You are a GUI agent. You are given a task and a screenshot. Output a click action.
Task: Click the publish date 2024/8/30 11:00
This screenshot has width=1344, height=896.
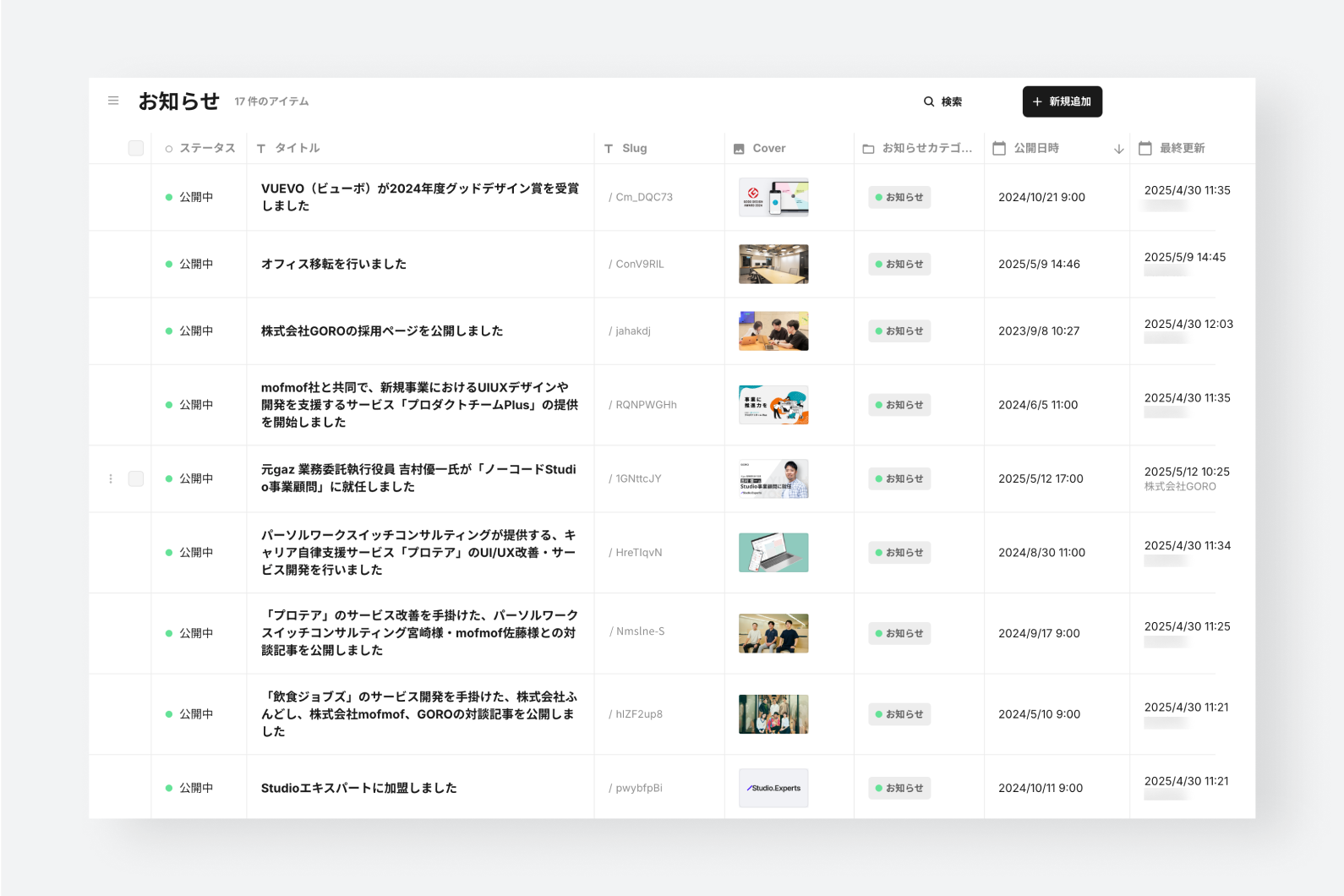[x=1041, y=552]
